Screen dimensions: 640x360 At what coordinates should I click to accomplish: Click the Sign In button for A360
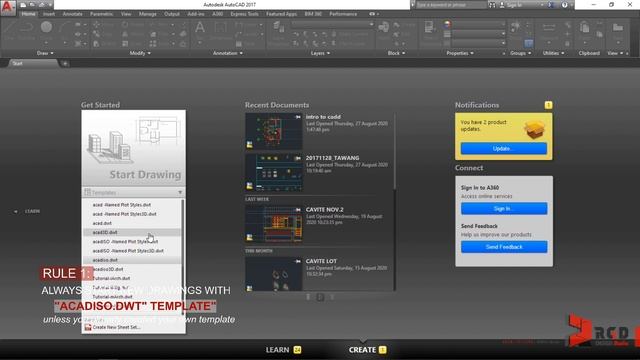(x=504, y=209)
